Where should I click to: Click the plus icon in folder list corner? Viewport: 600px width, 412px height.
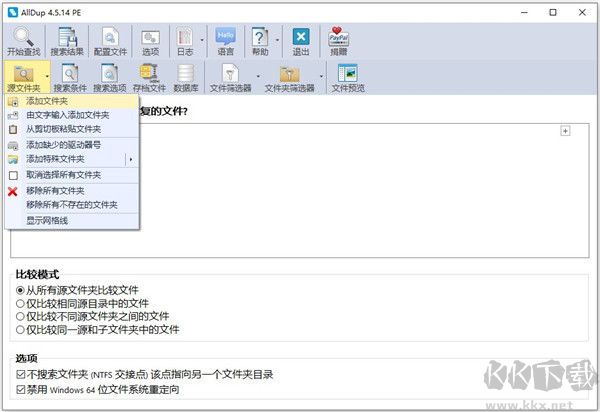tap(565, 131)
